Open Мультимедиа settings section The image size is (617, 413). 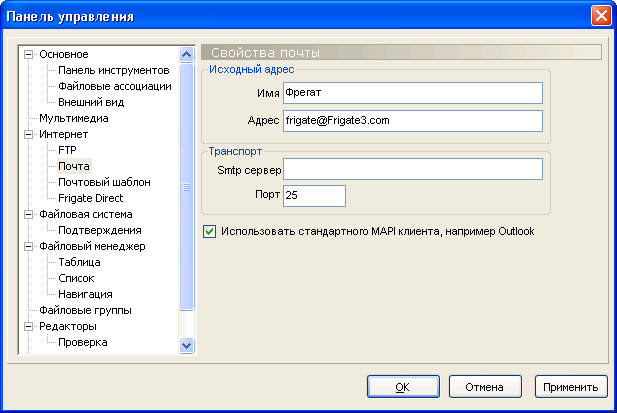point(74,118)
